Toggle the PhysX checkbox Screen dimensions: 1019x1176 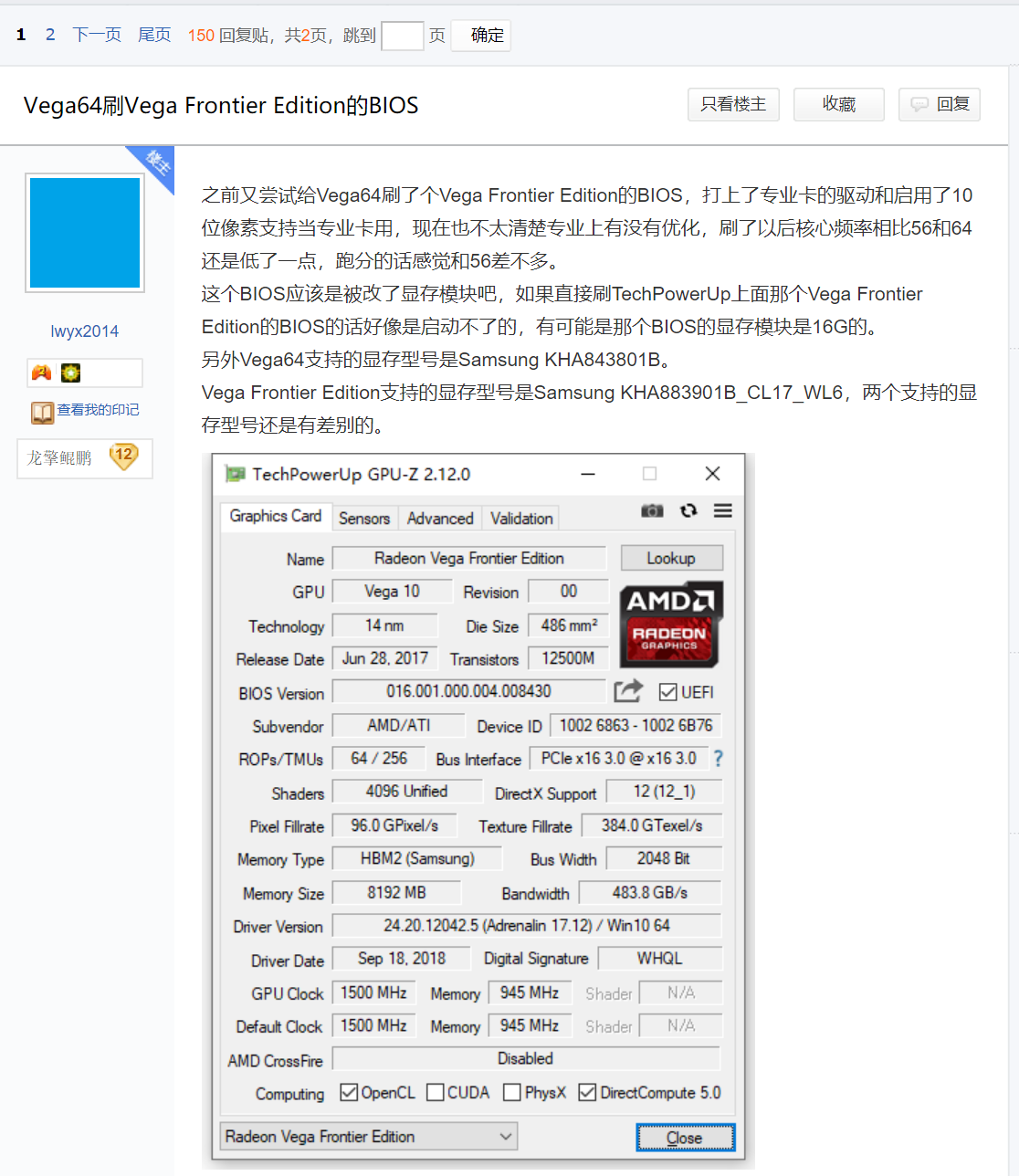[512, 1093]
